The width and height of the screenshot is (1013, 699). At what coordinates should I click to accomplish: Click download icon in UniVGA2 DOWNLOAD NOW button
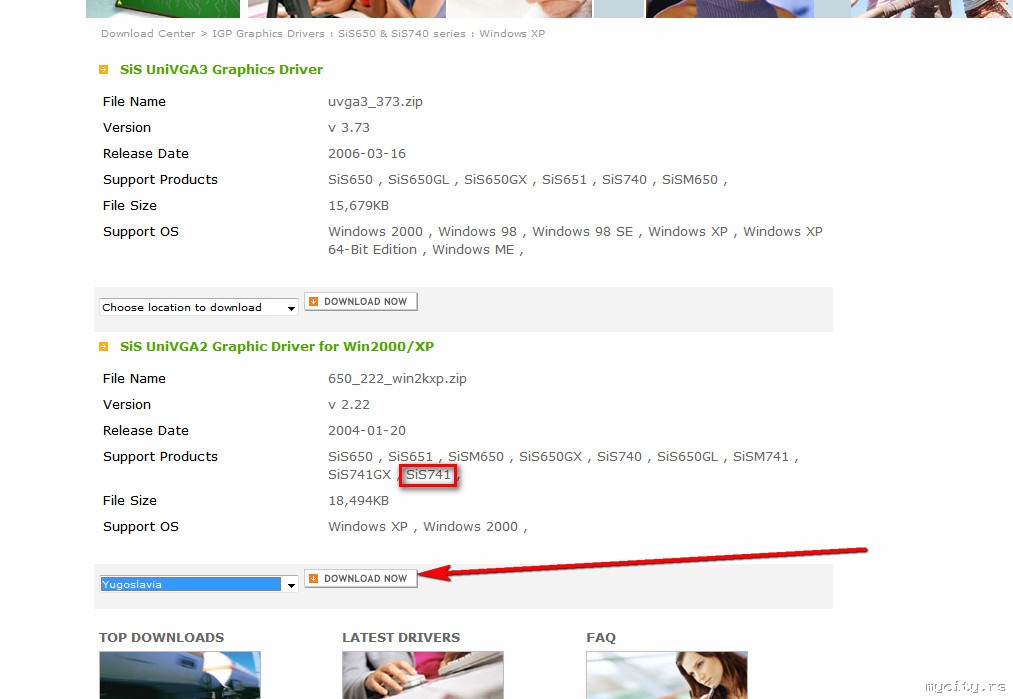(x=313, y=579)
